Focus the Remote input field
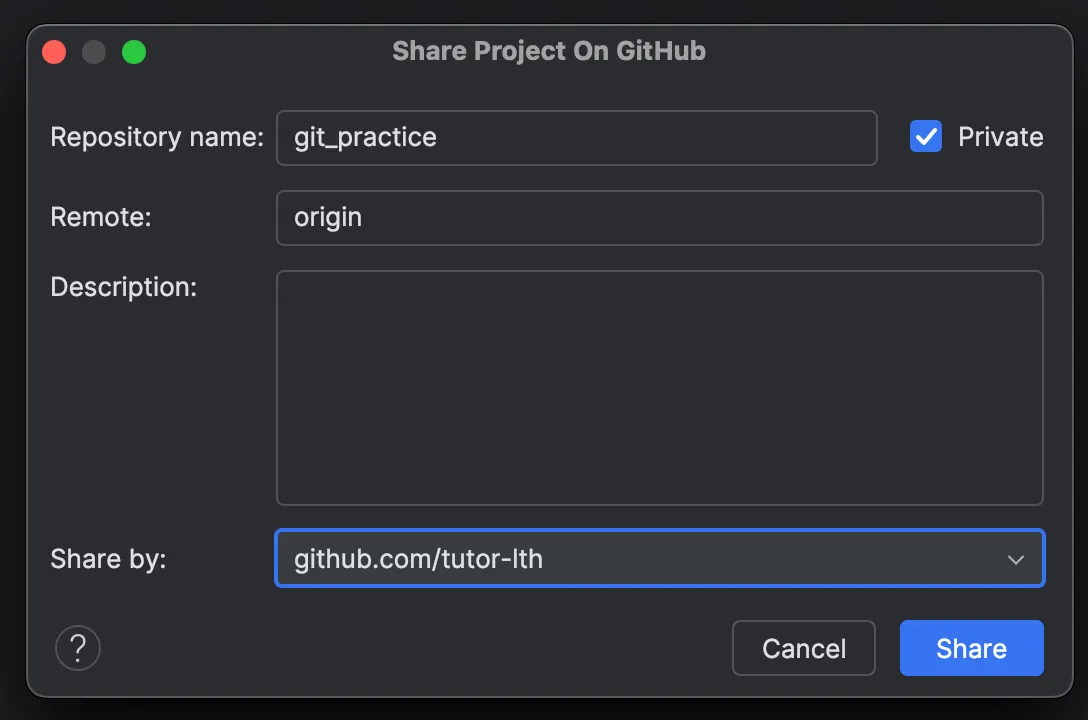Image resolution: width=1088 pixels, height=720 pixels. 700,217
